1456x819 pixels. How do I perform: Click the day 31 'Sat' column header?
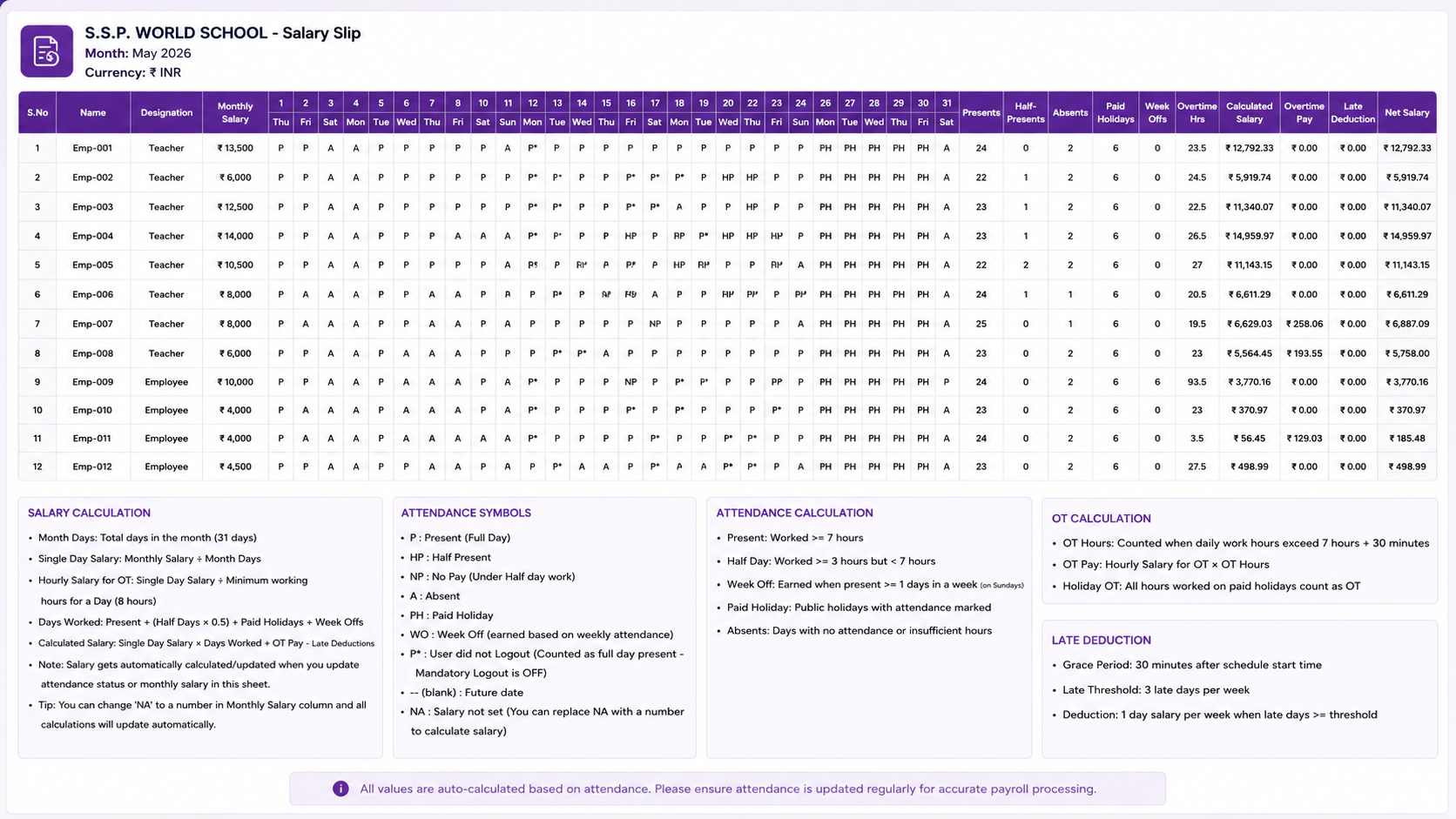[947, 112]
